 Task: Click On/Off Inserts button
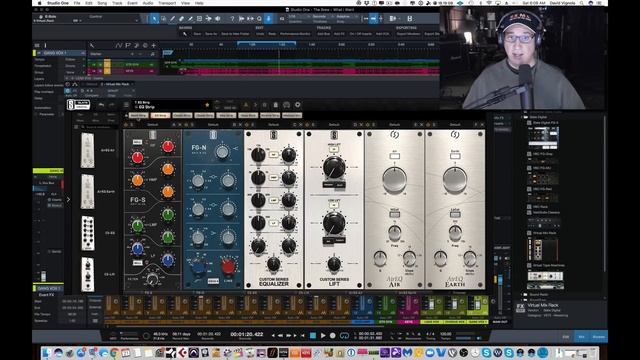click(x=361, y=34)
